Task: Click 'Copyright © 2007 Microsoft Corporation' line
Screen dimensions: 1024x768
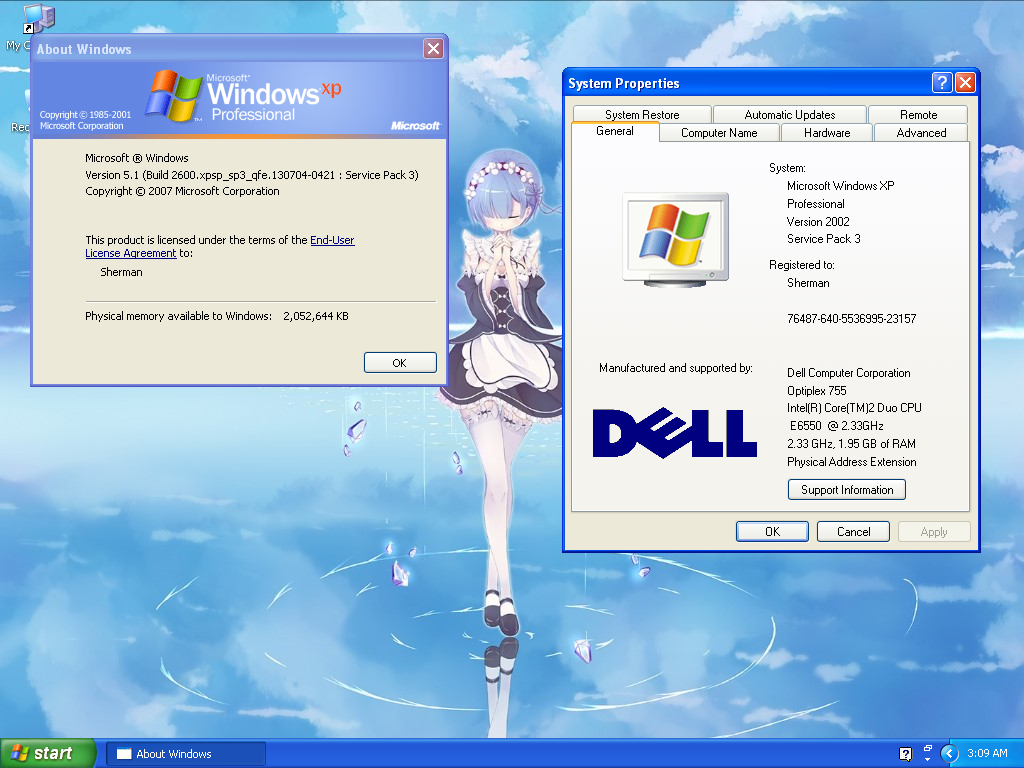Action: pos(182,191)
